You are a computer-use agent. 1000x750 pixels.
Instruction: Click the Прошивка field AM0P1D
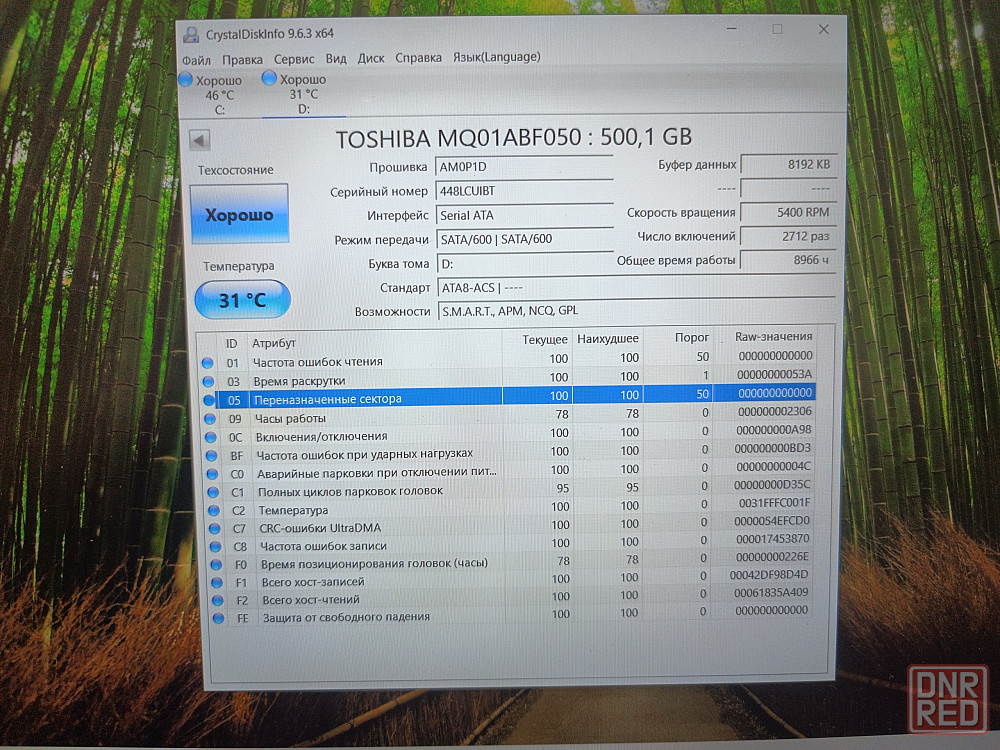tap(524, 166)
